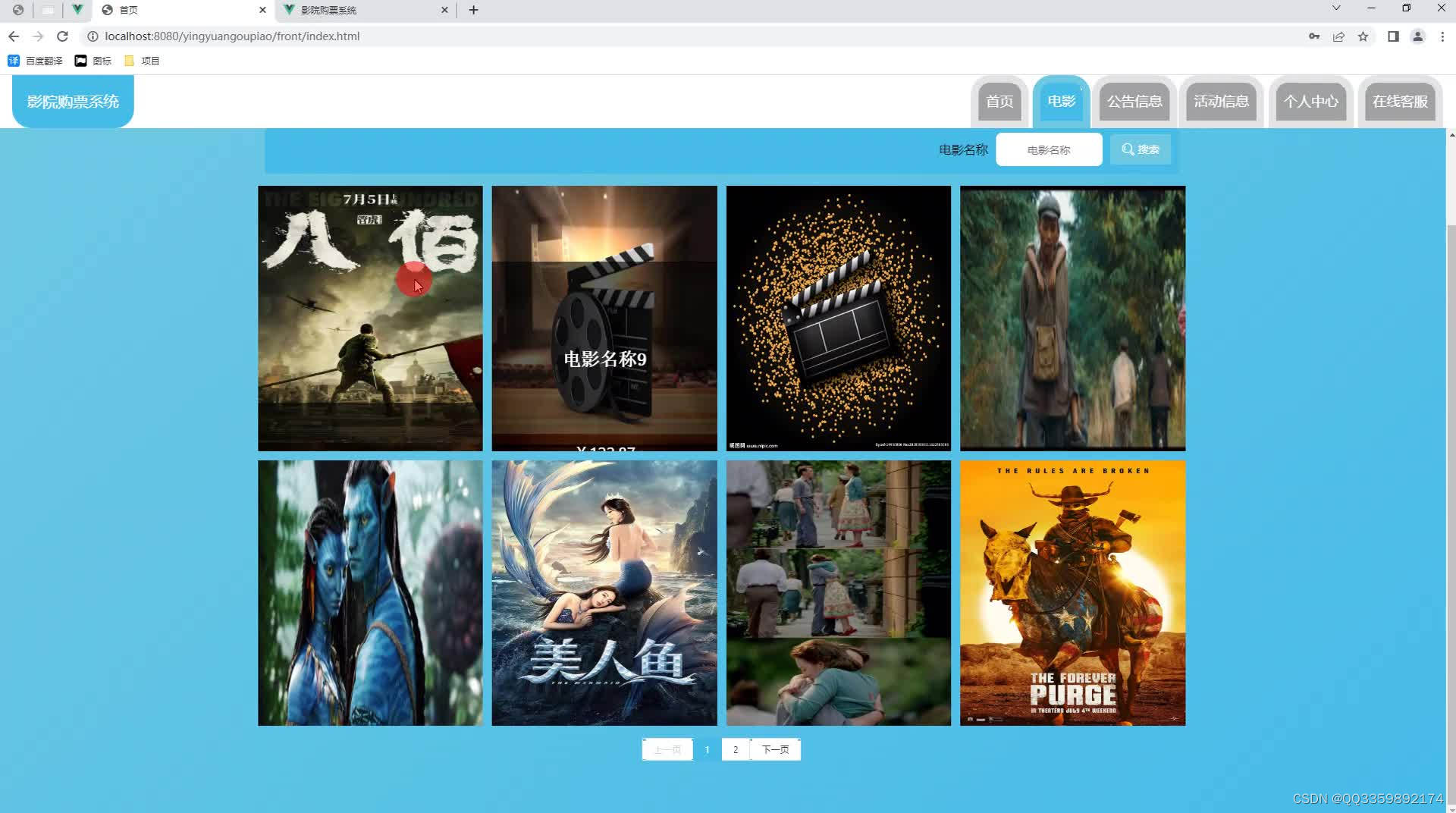Click the address bar URL
1456x813 pixels.
[x=232, y=36]
